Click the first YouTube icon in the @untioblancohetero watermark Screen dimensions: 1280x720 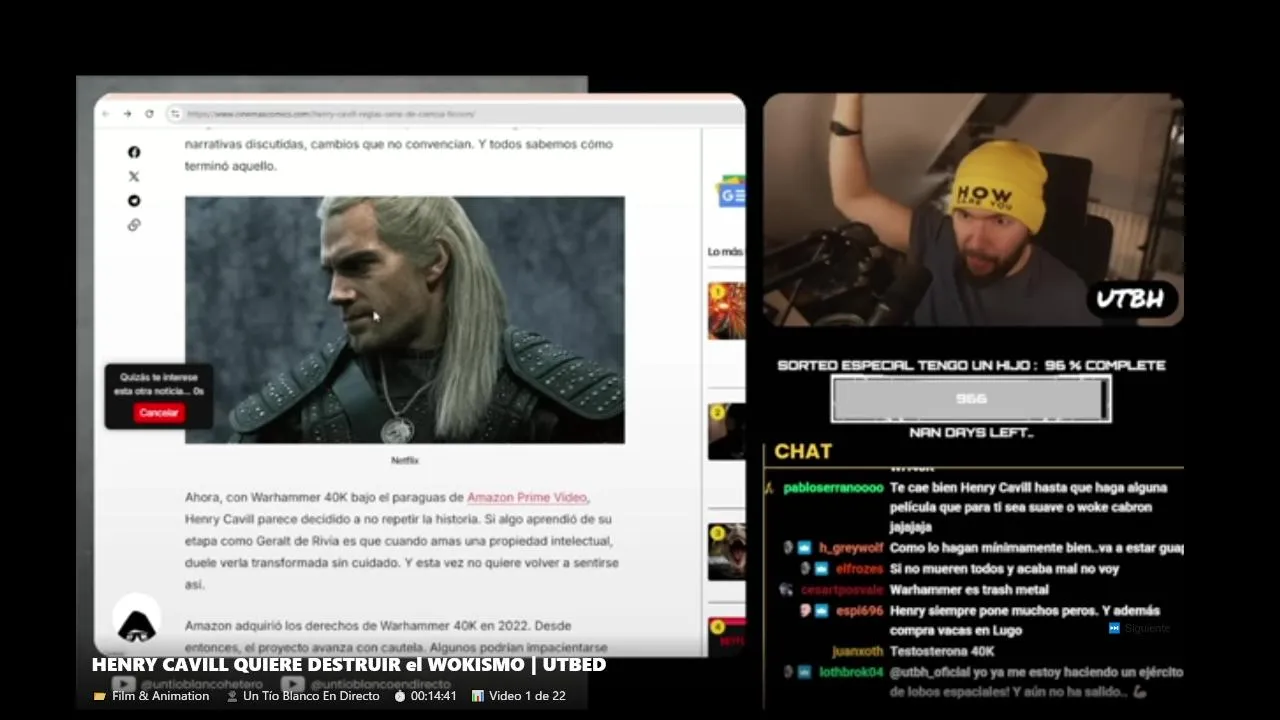(x=123, y=684)
